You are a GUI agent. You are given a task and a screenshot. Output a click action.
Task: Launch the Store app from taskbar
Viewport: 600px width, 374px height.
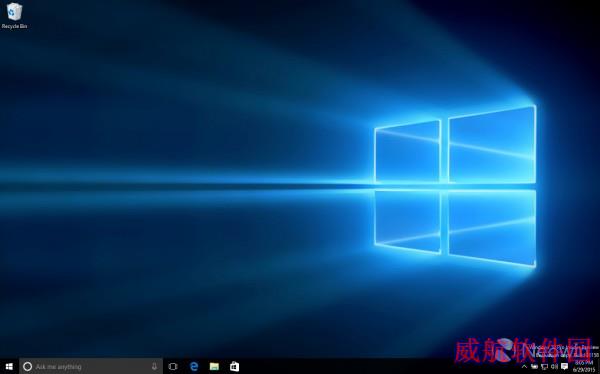235,366
